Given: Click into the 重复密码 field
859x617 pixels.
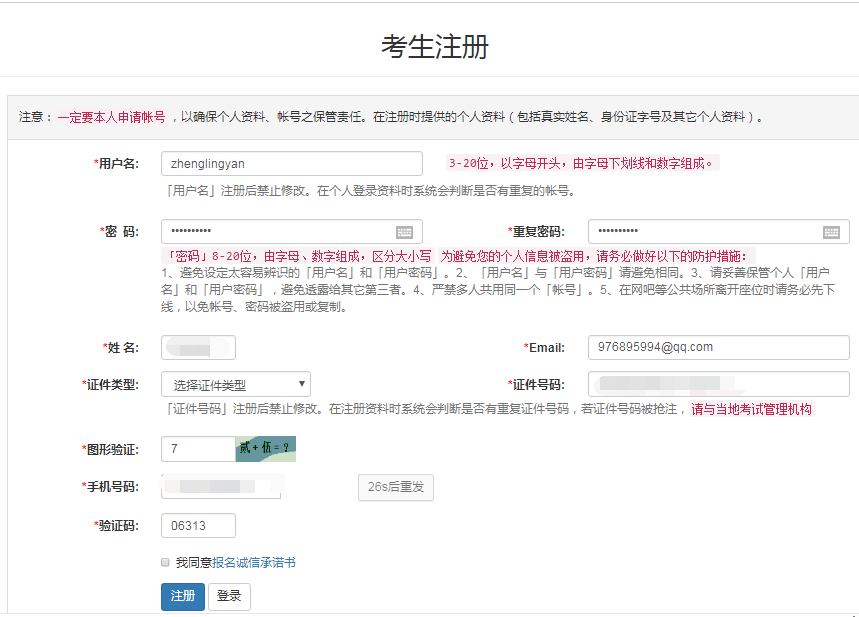Looking at the screenshot, I should [x=705, y=232].
